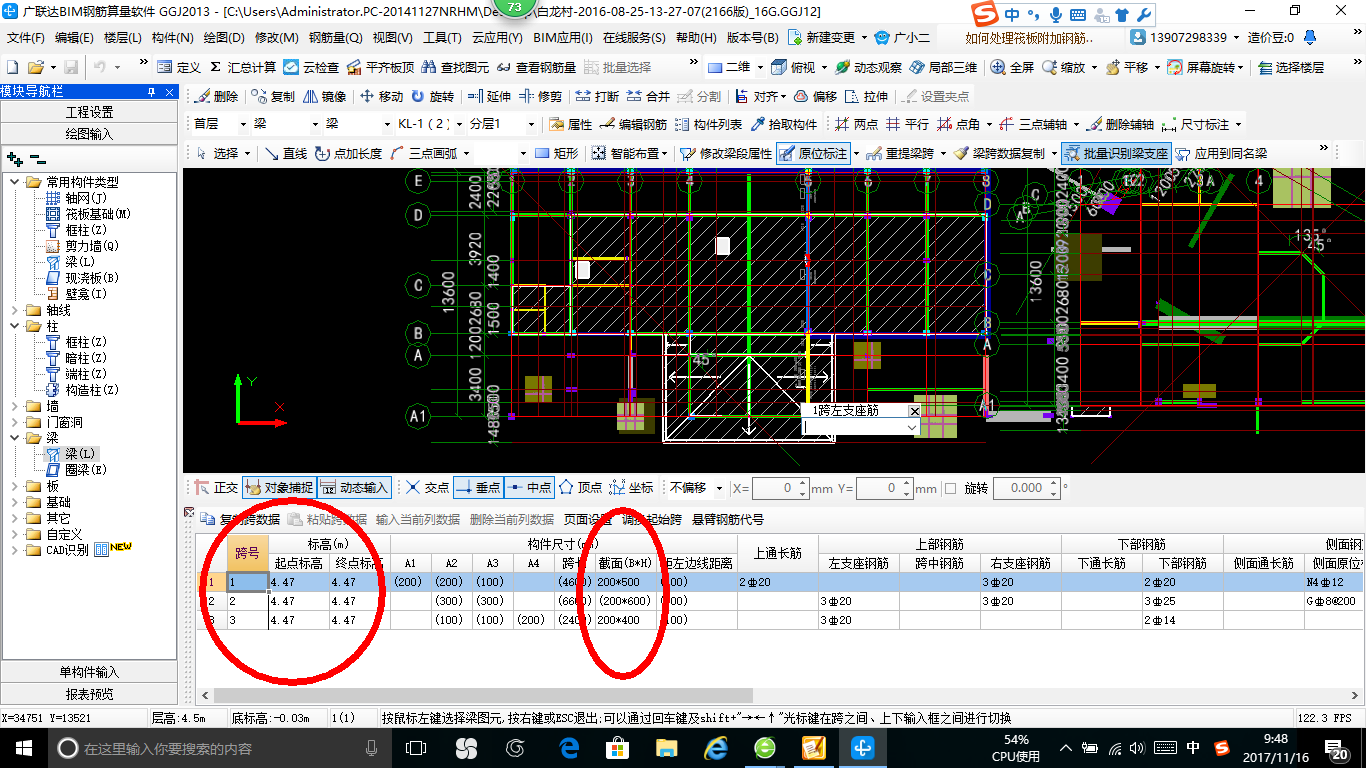Click the 删除 (delete) eraser tool

click(x=216, y=97)
